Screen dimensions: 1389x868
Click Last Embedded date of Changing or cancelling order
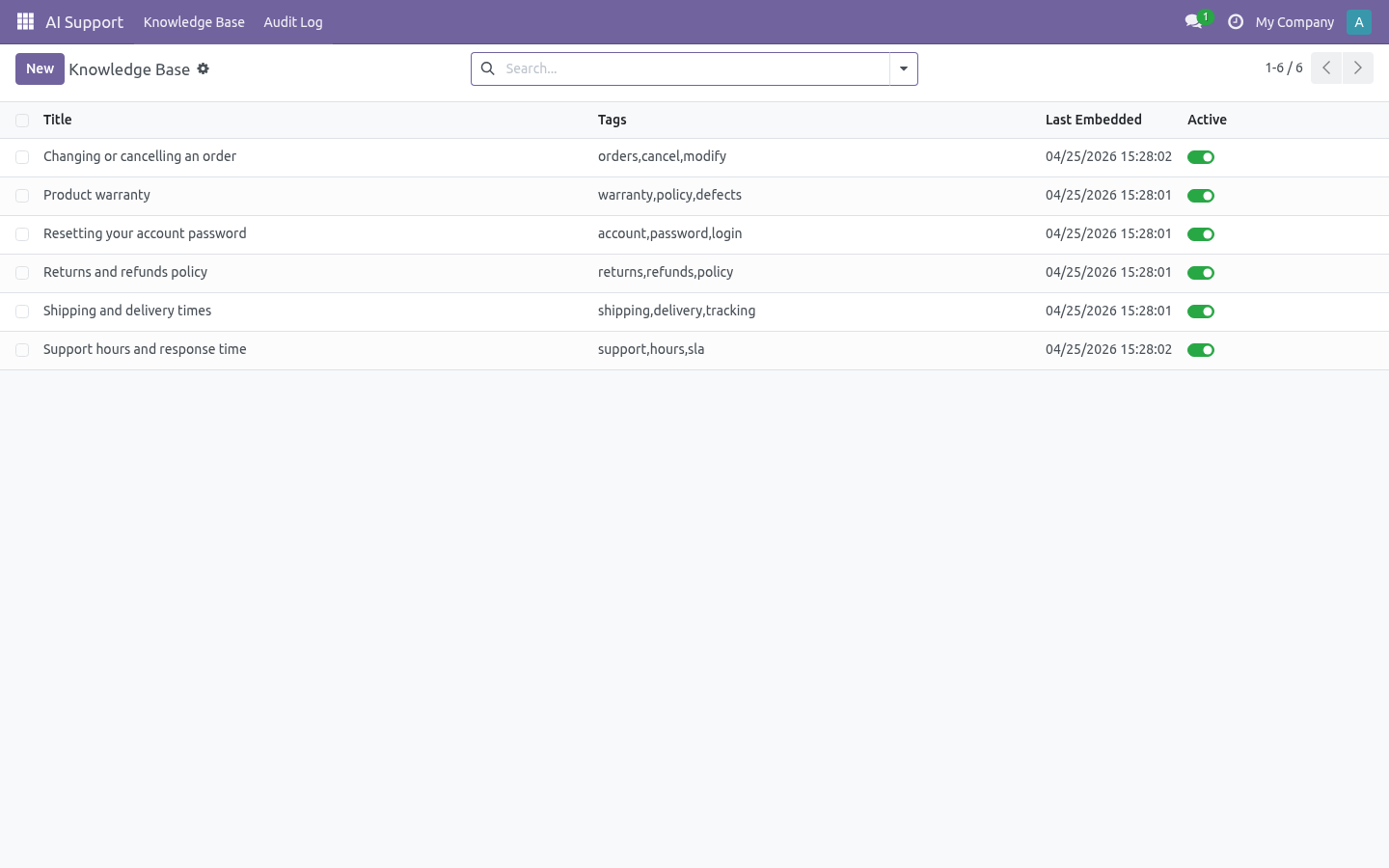pos(1108,156)
